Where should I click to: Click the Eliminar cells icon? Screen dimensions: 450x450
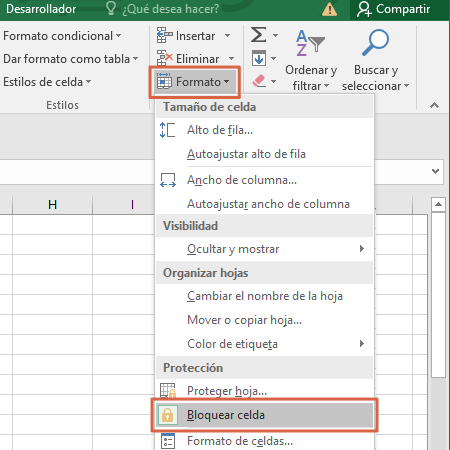(x=165, y=58)
